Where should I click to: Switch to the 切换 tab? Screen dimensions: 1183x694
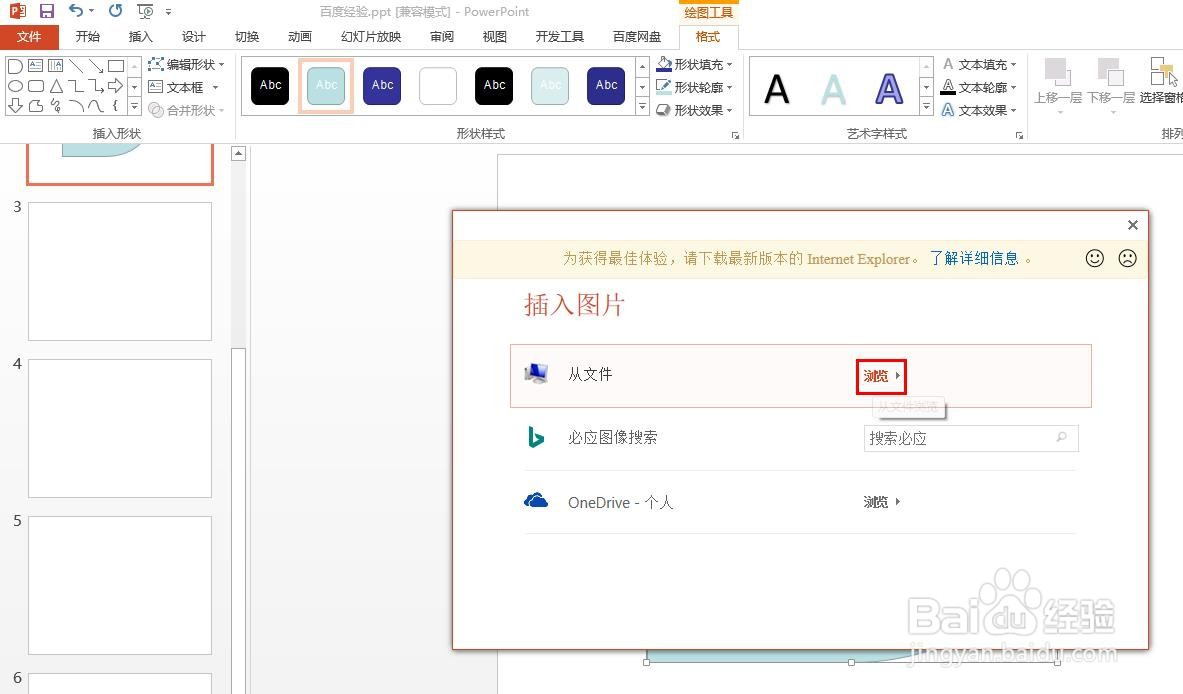247,36
